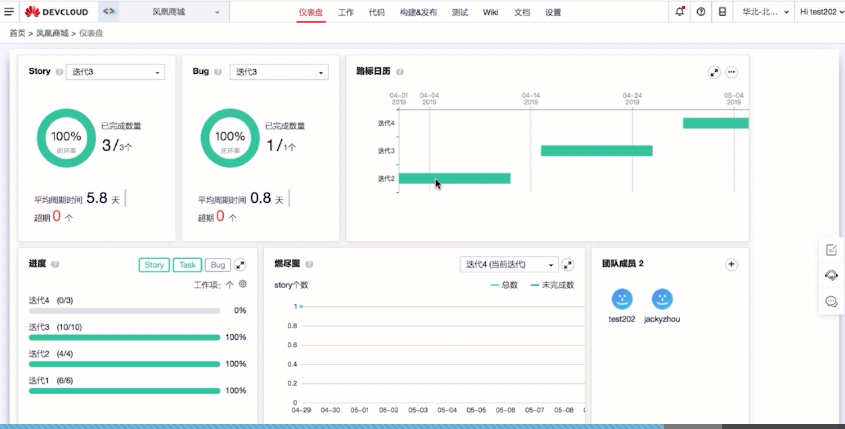Screen dimensions: 845x429
Task: Toggle the Task filter in 进度 panel
Action: 188,265
